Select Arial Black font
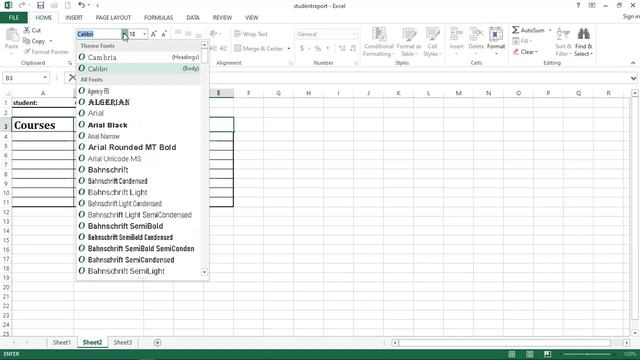Screen dimensions: 640x360 click(x=138, y=125)
